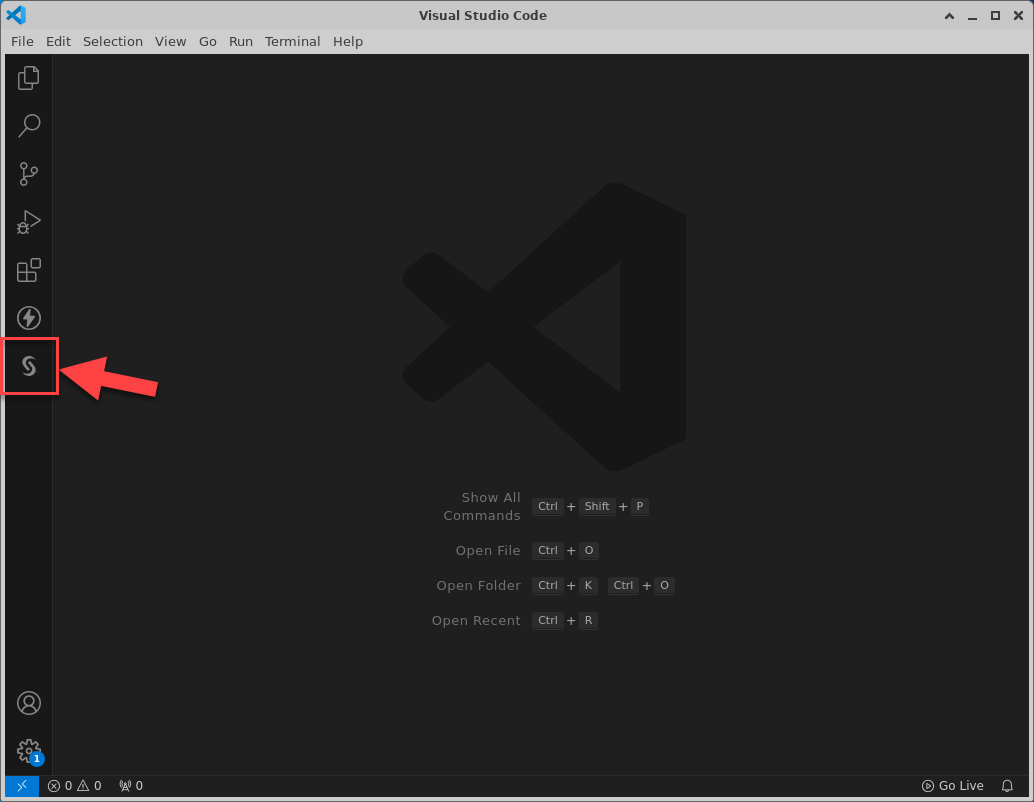Open the notifications bell in the status bar

point(1008,786)
